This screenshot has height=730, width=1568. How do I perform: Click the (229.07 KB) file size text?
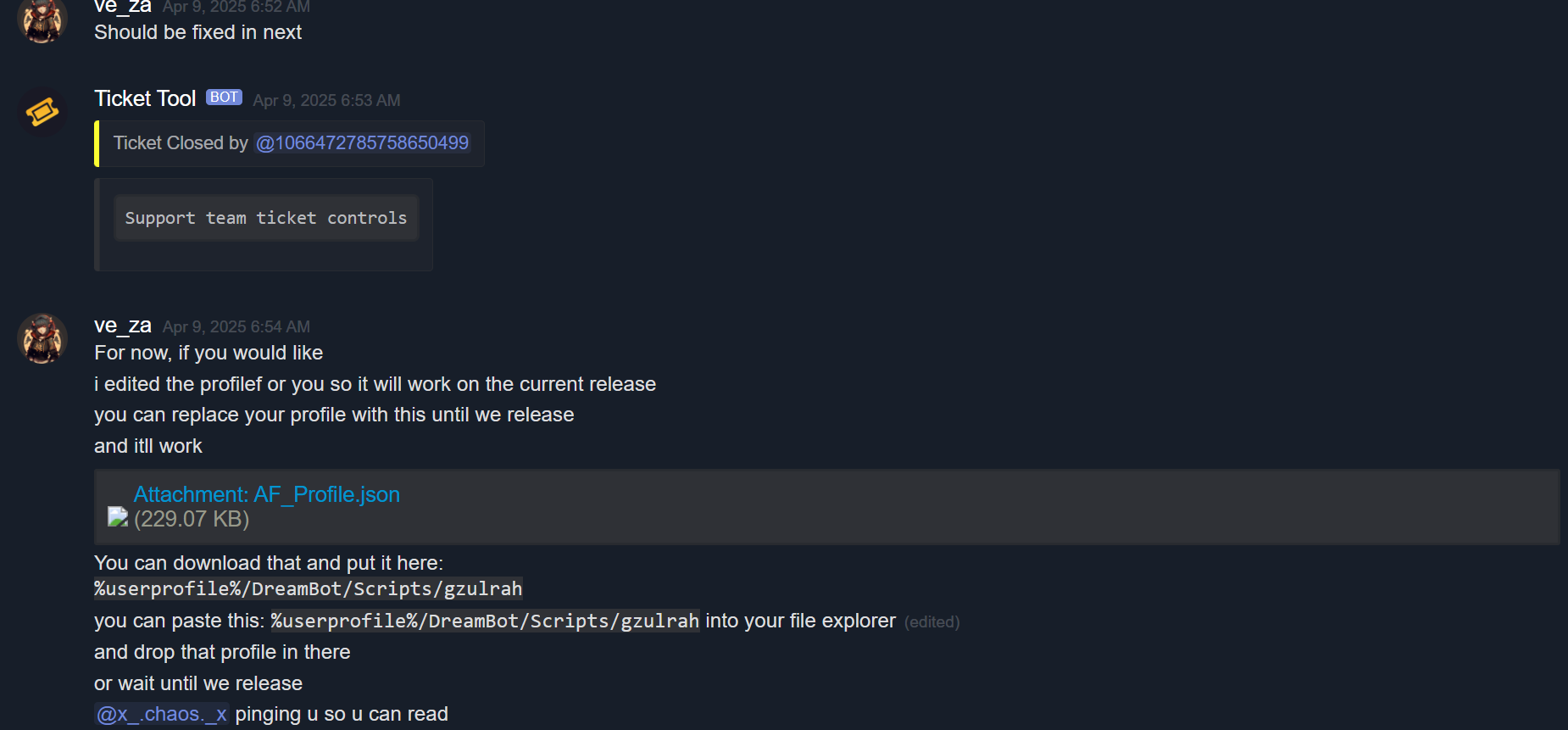pos(192,519)
